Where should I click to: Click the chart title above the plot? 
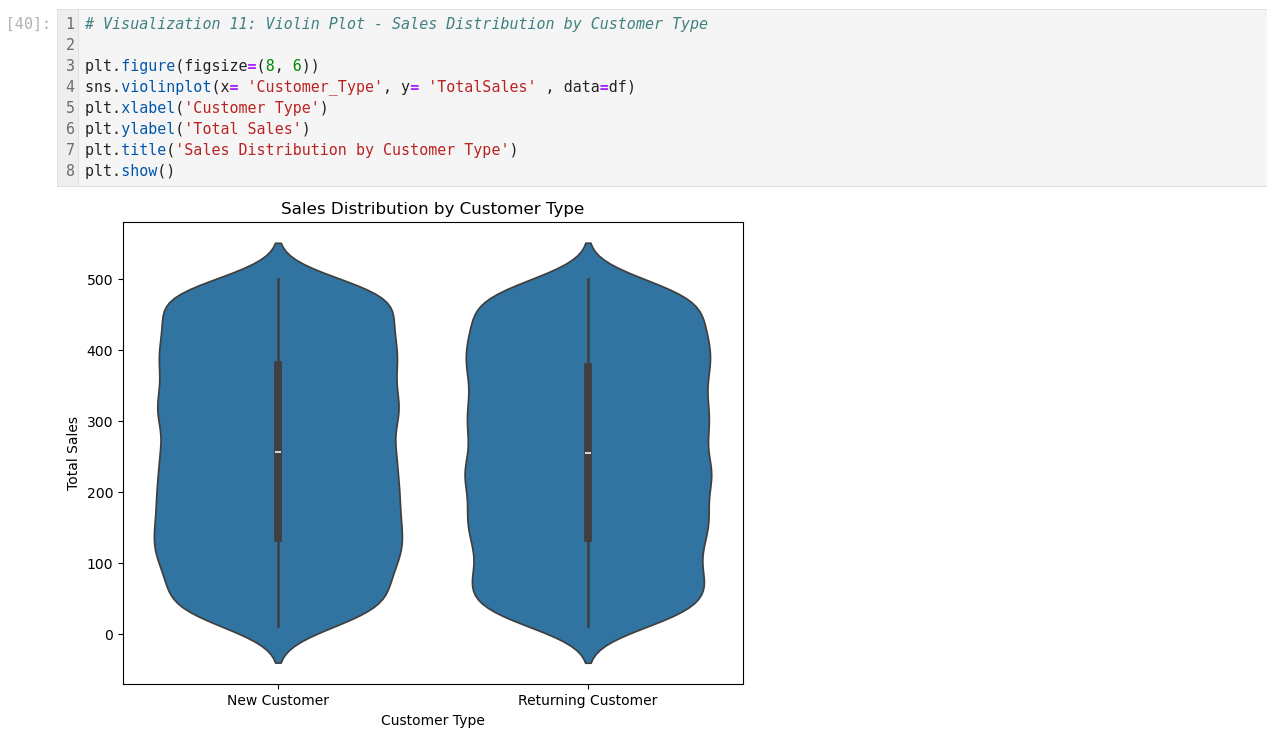[x=432, y=209]
